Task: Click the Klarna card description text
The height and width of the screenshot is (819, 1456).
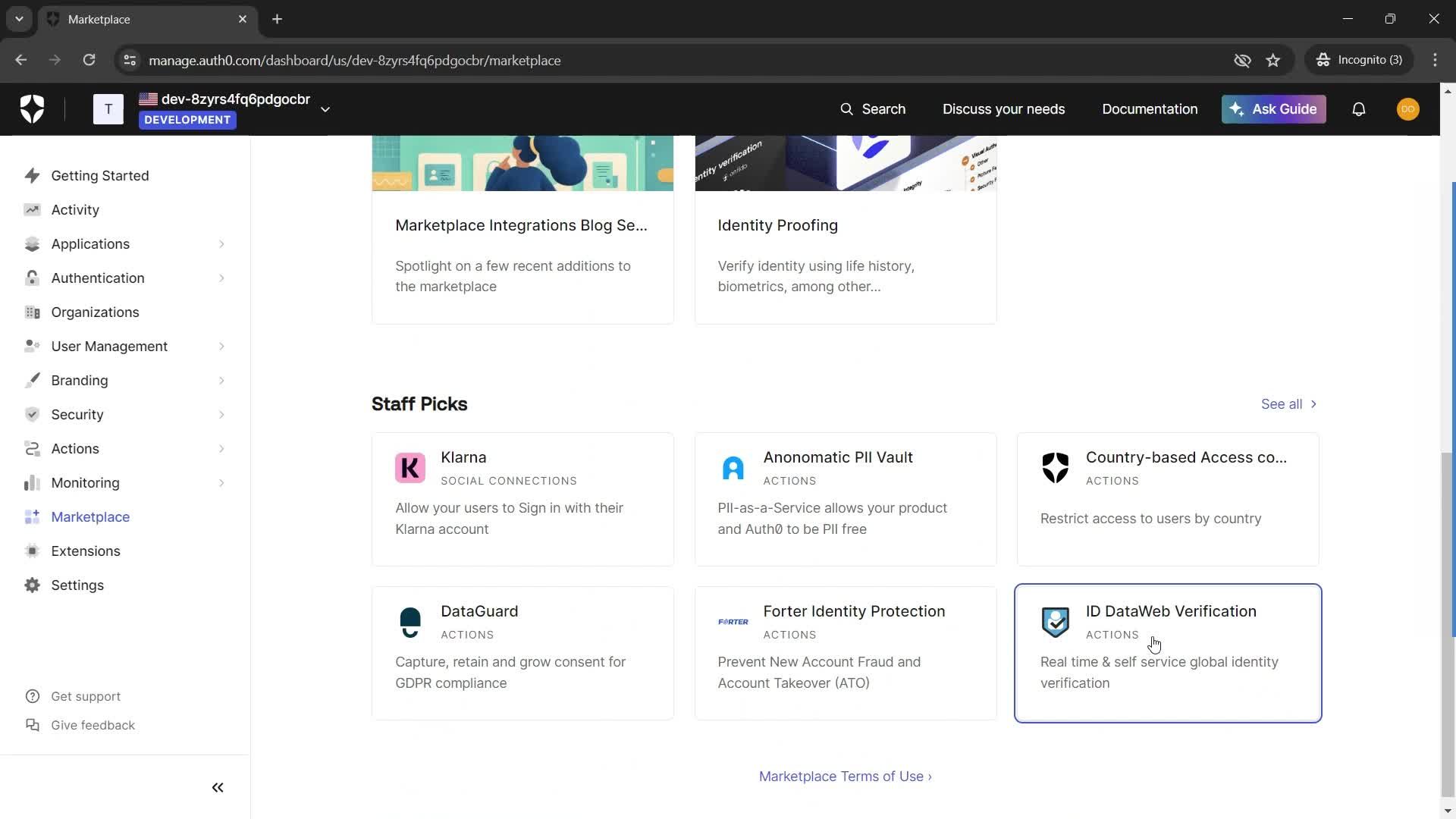Action: pyautogui.click(x=510, y=519)
